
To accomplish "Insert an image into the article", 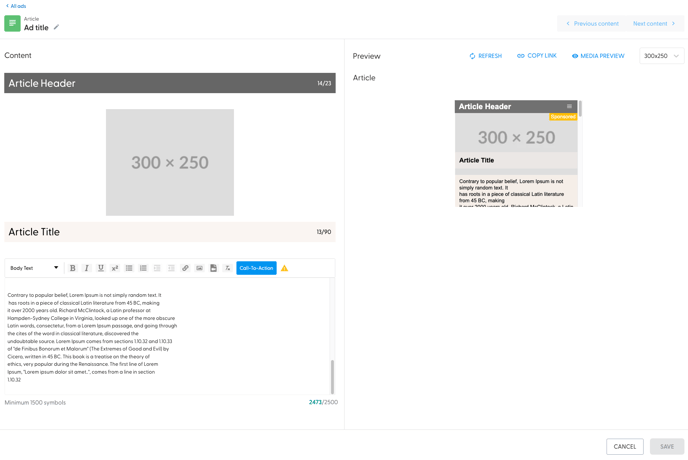I will pos(199,268).
